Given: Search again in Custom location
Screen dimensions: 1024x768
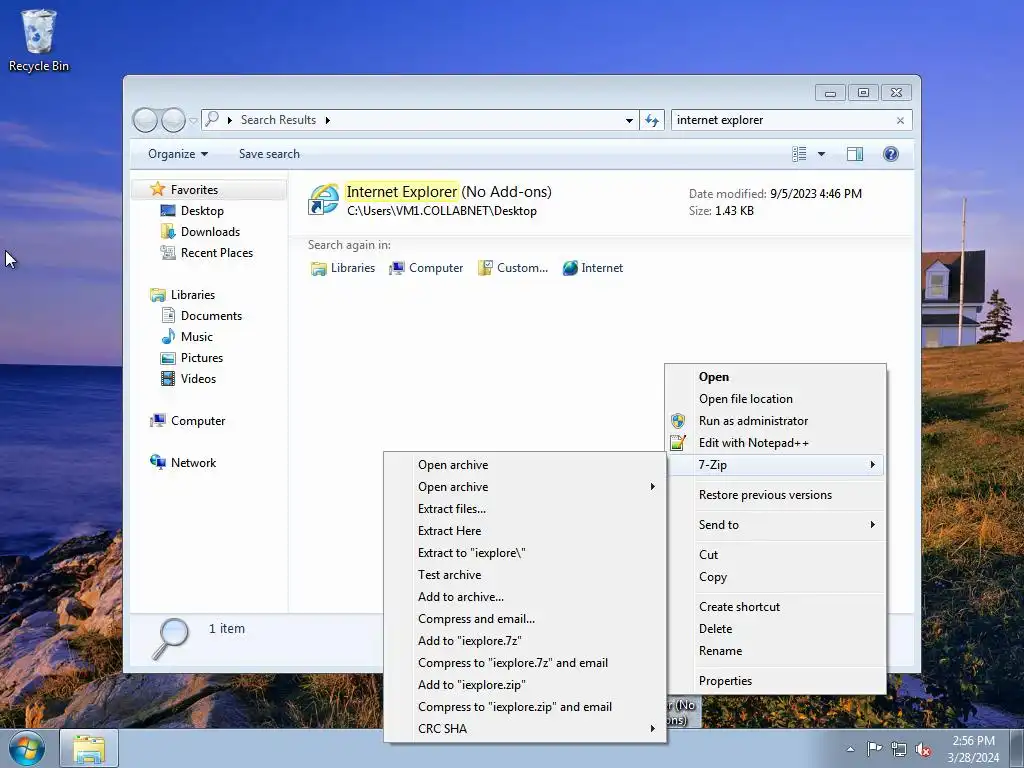Looking at the screenshot, I should coord(513,268).
